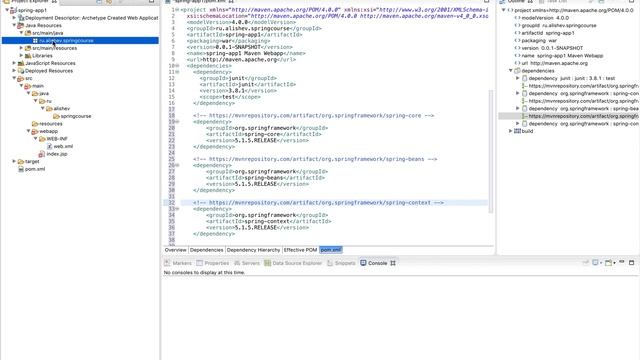Click the spring-app1 project icon
640x360 pixels.
point(14,10)
